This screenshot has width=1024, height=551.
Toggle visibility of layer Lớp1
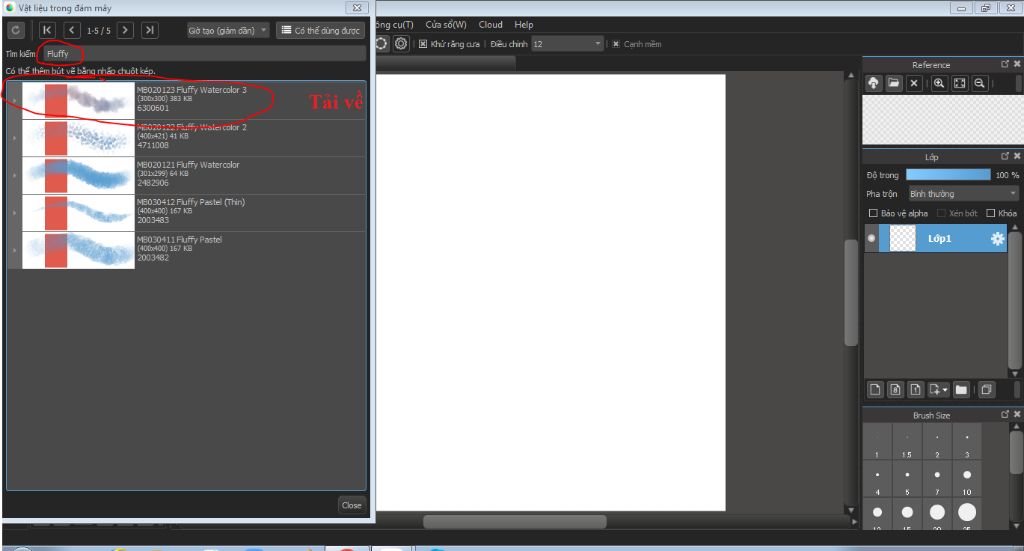click(872, 238)
